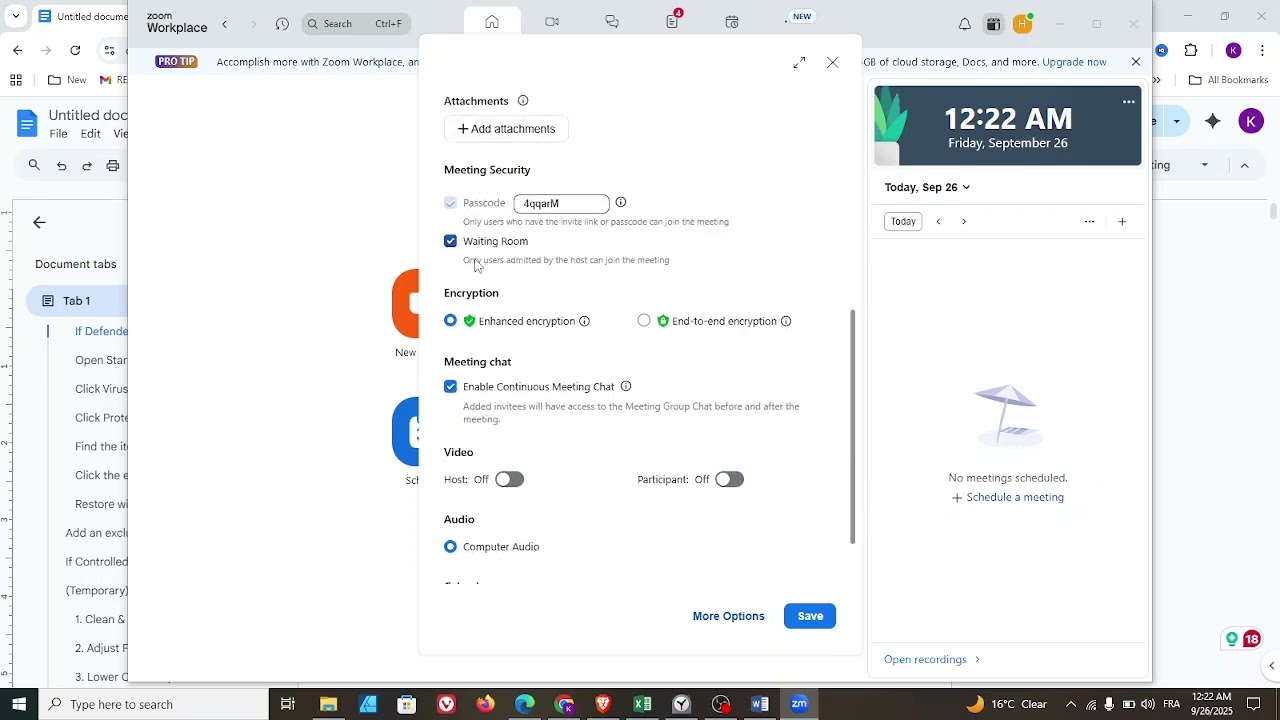Open Windows Start menu

tap(19, 704)
